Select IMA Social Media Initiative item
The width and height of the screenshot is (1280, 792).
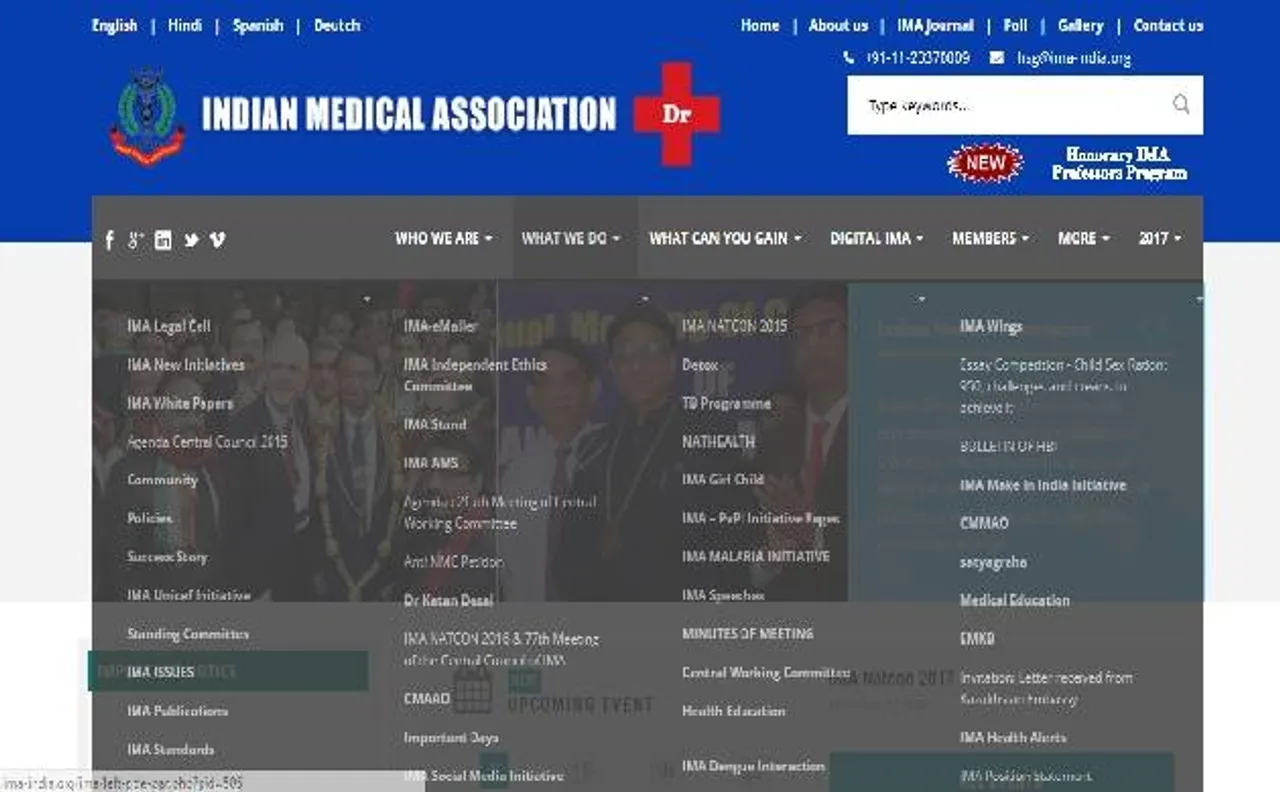pyautogui.click(x=483, y=775)
